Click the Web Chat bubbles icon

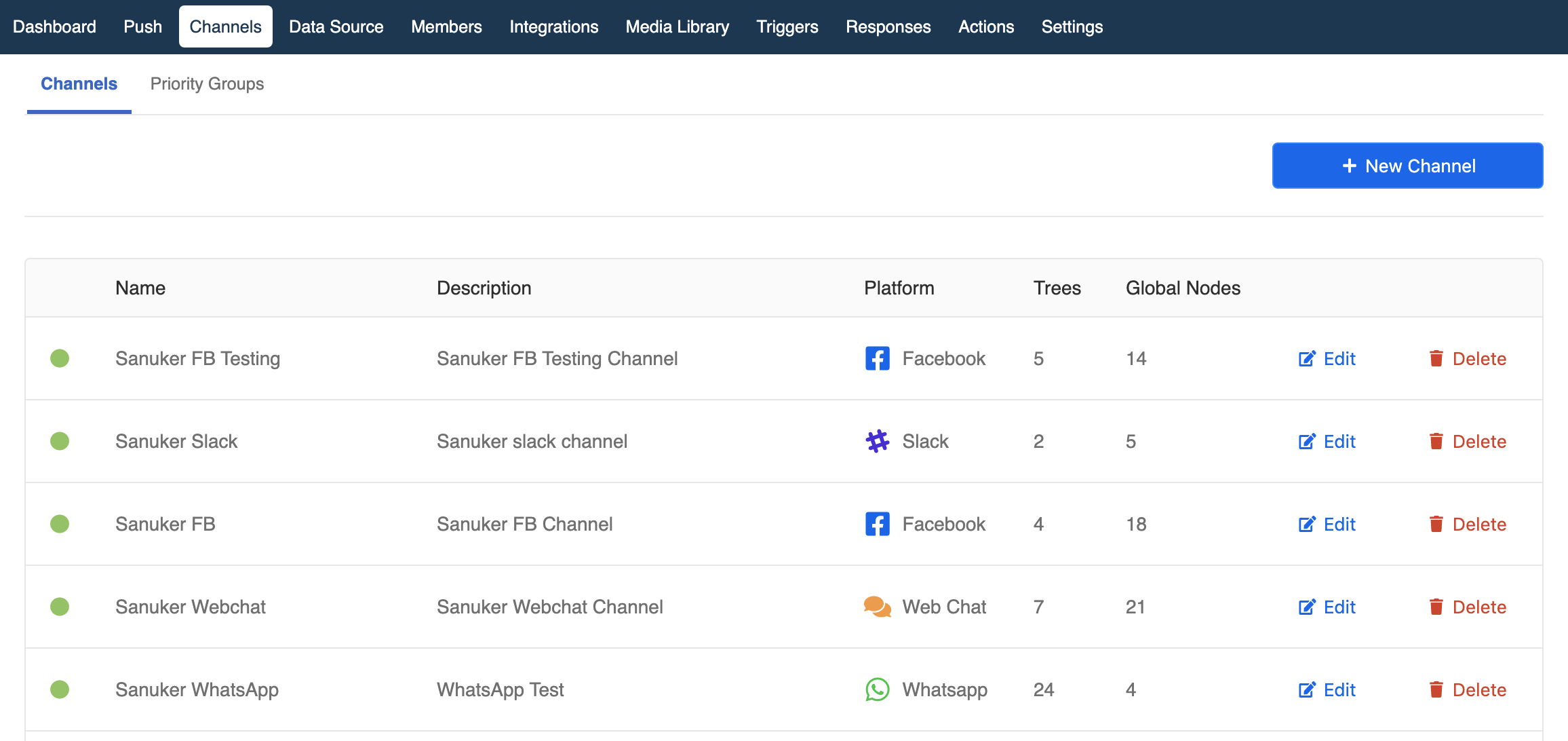[878, 607]
